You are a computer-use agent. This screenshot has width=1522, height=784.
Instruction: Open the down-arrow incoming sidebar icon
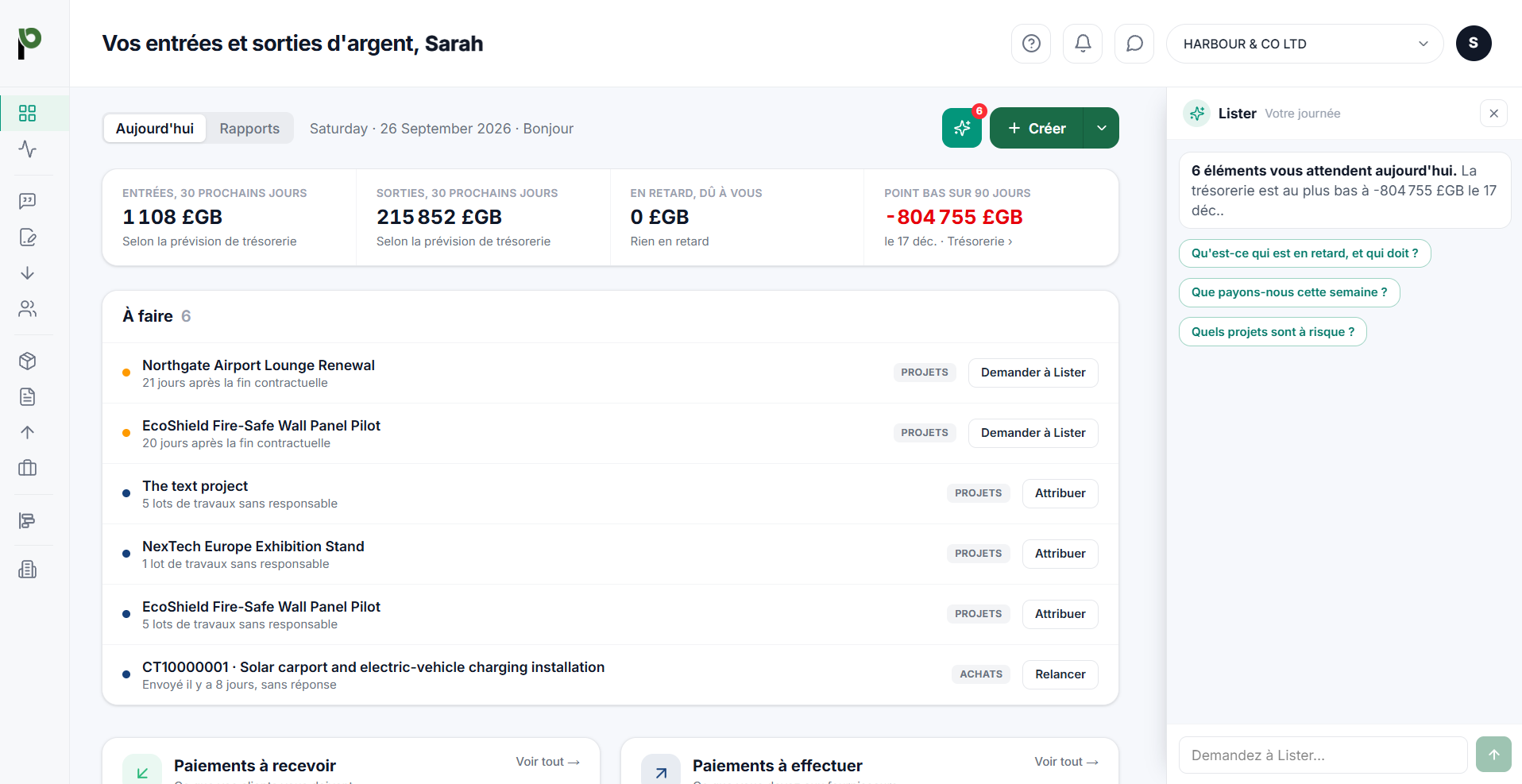pos(28,273)
